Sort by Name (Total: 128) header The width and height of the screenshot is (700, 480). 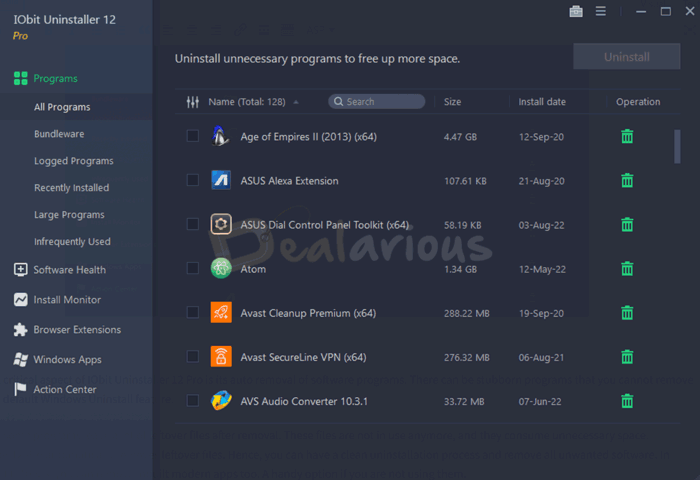click(247, 102)
